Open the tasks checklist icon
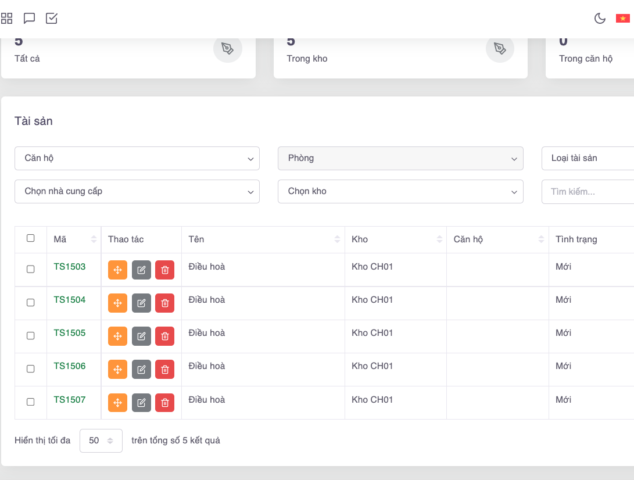 tap(52, 18)
